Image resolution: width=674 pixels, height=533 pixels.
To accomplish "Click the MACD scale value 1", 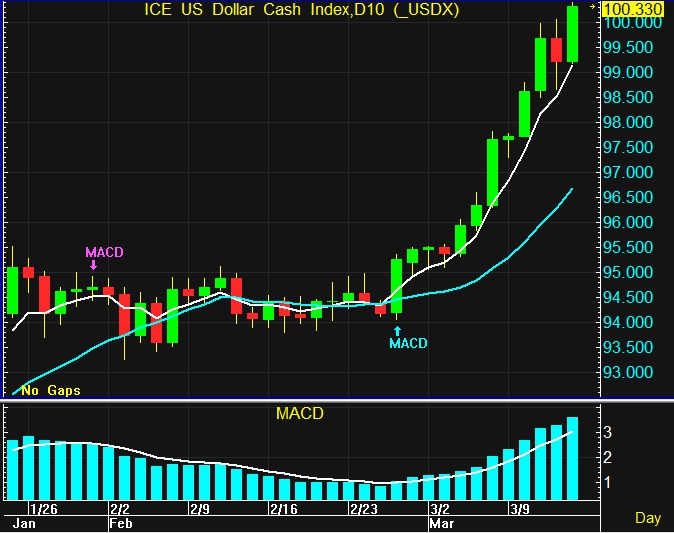I will point(607,483).
